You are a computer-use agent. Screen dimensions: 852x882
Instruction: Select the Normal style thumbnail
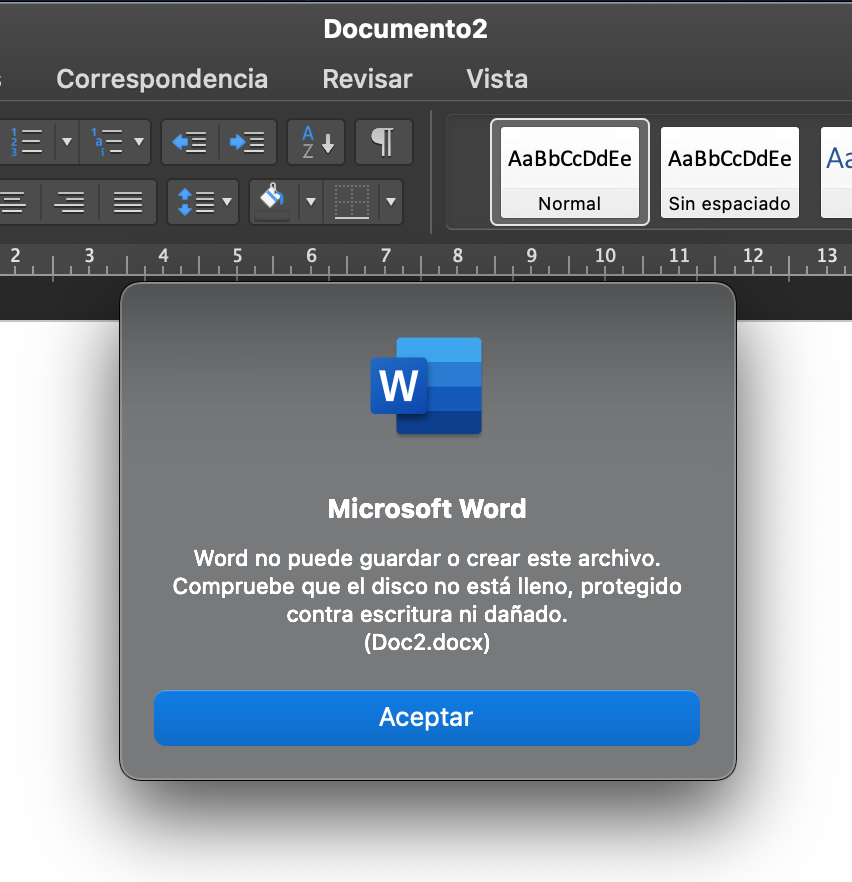click(570, 172)
